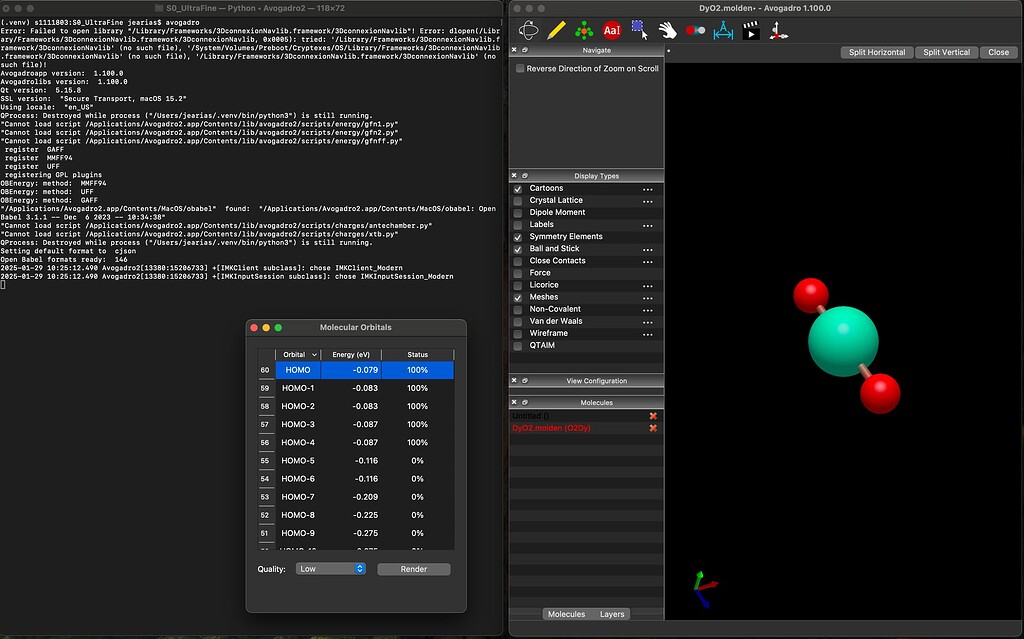Click the Render button for the HOMO orbital
This screenshot has height=639, width=1024.
(x=414, y=568)
